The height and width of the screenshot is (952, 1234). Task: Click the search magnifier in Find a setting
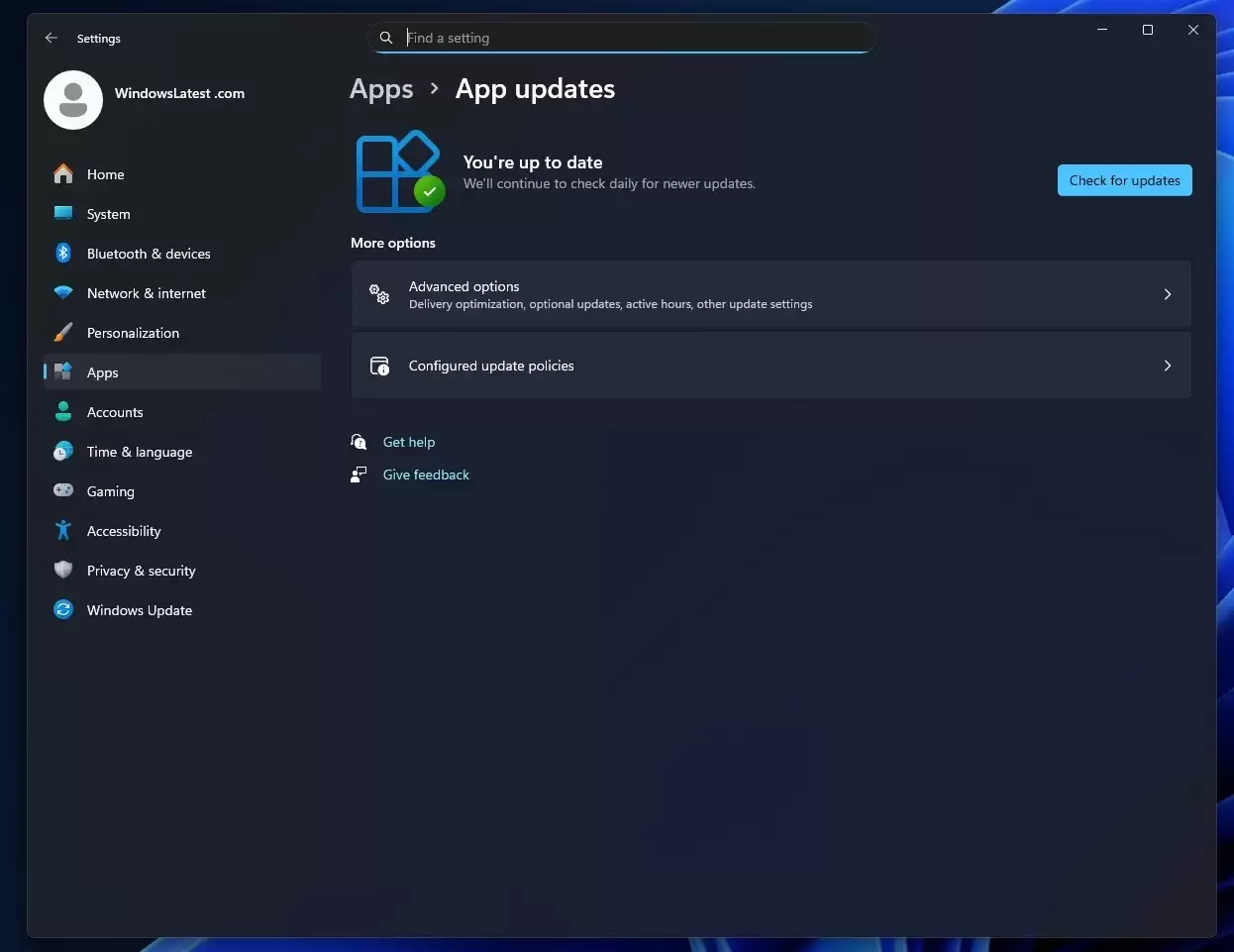click(386, 38)
